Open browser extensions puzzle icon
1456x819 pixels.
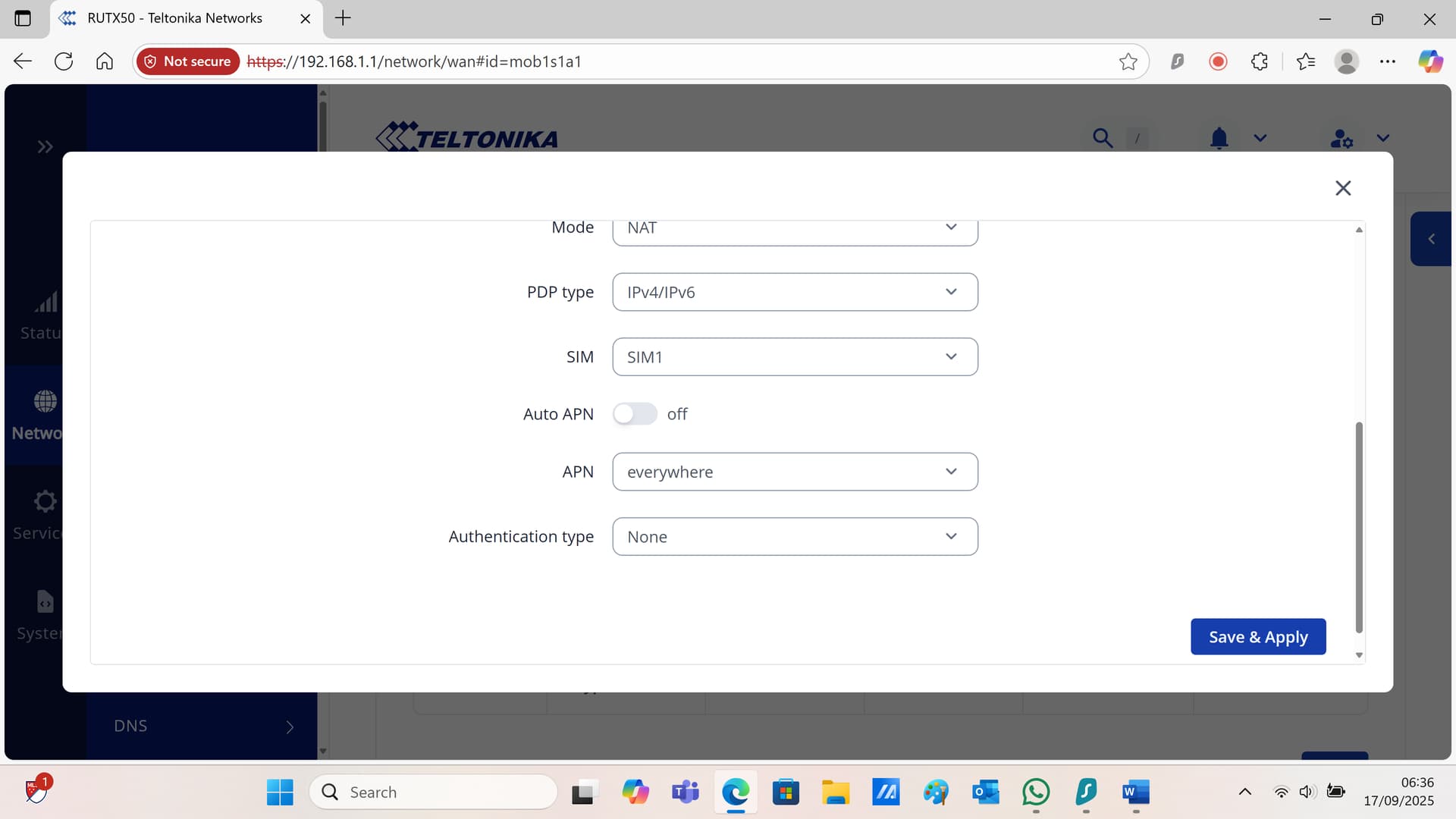[x=1259, y=61]
